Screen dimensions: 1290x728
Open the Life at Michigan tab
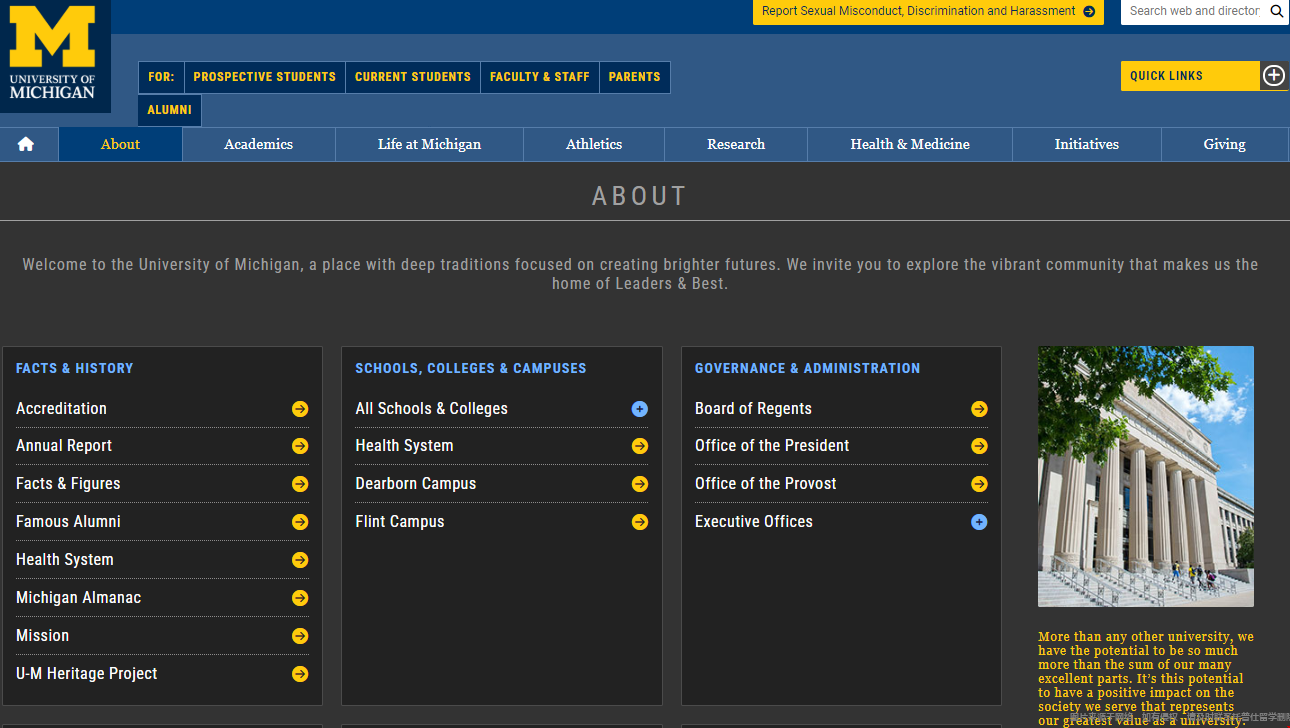tap(429, 144)
